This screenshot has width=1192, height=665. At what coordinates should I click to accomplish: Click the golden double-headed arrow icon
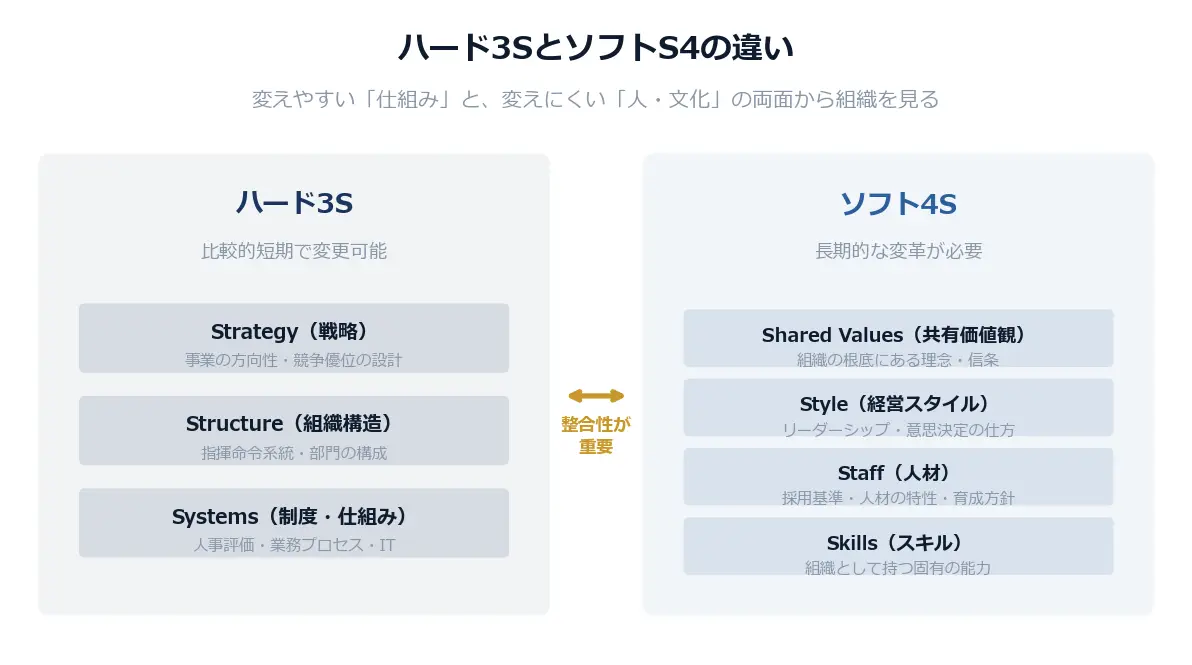click(596, 396)
